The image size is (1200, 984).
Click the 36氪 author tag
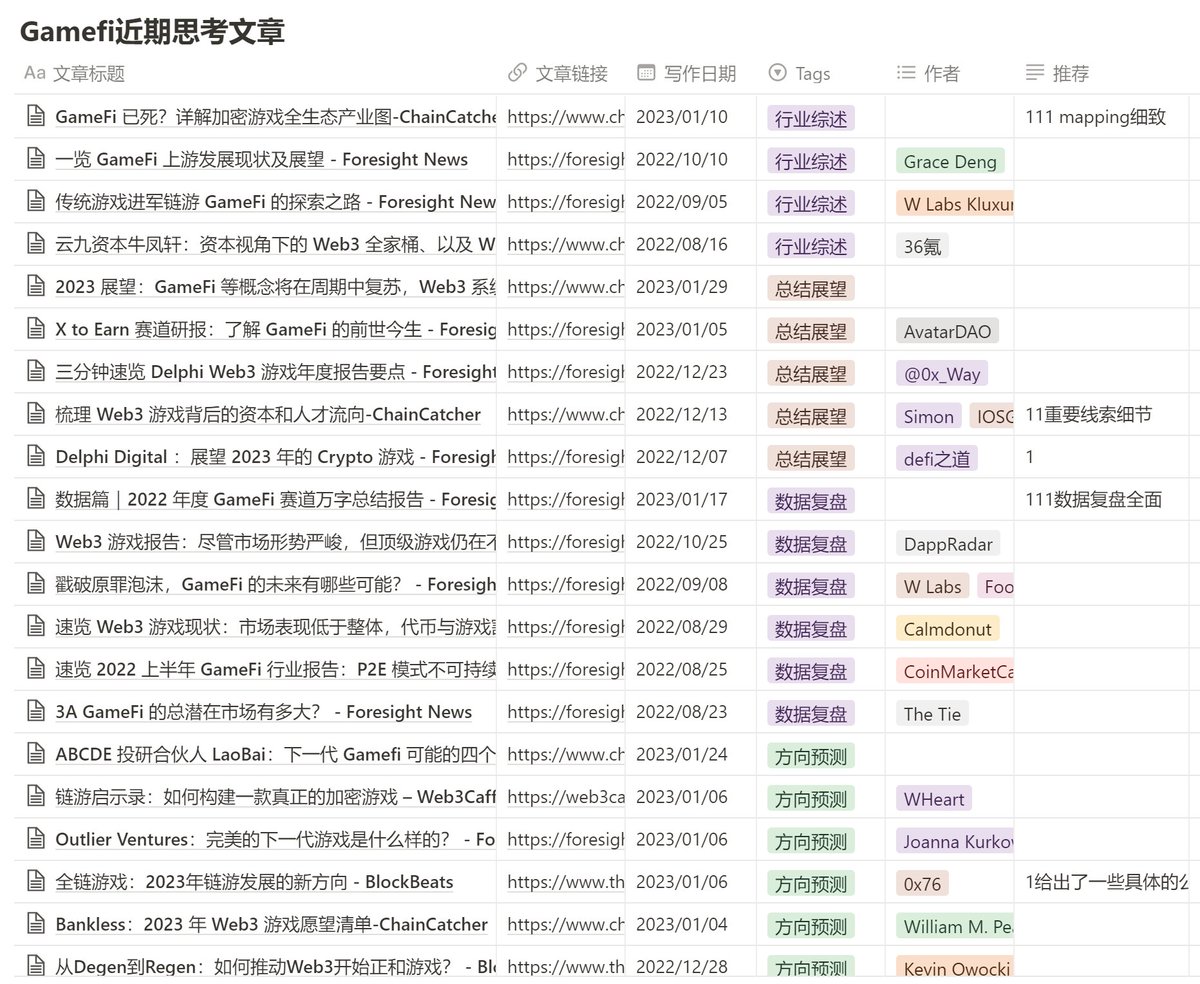click(x=922, y=246)
